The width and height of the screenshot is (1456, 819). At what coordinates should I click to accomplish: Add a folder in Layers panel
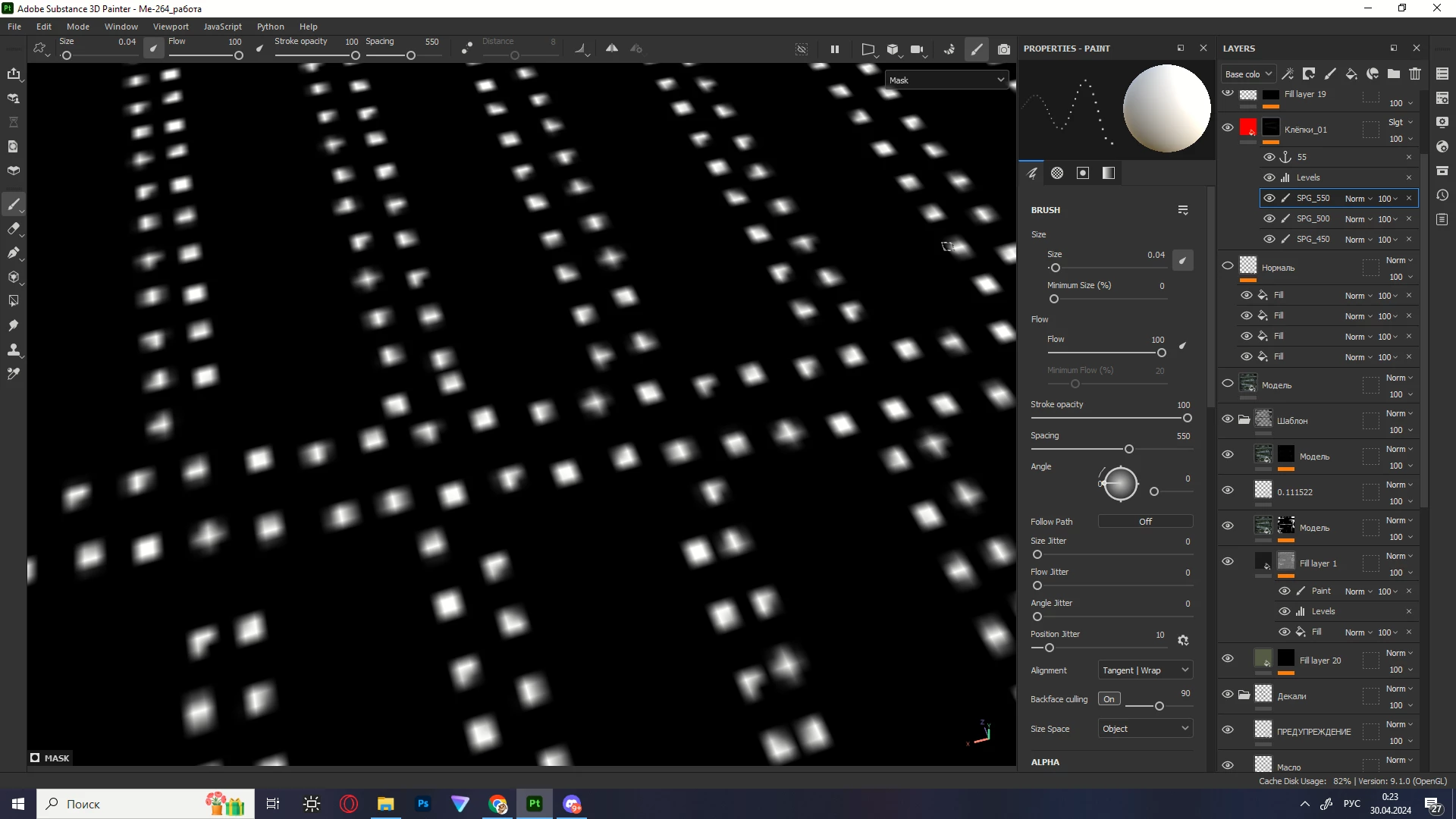pyautogui.click(x=1394, y=74)
